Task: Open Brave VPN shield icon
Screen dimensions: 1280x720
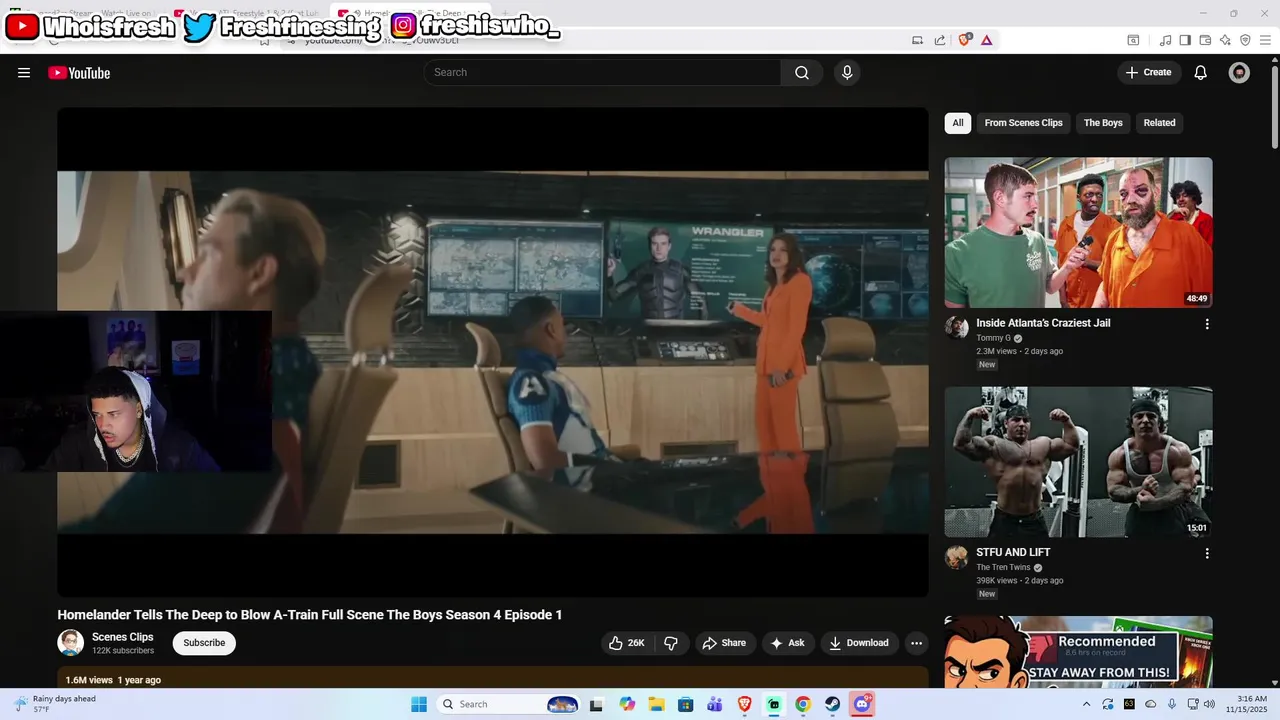Action: pyautogui.click(x=1245, y=40)
